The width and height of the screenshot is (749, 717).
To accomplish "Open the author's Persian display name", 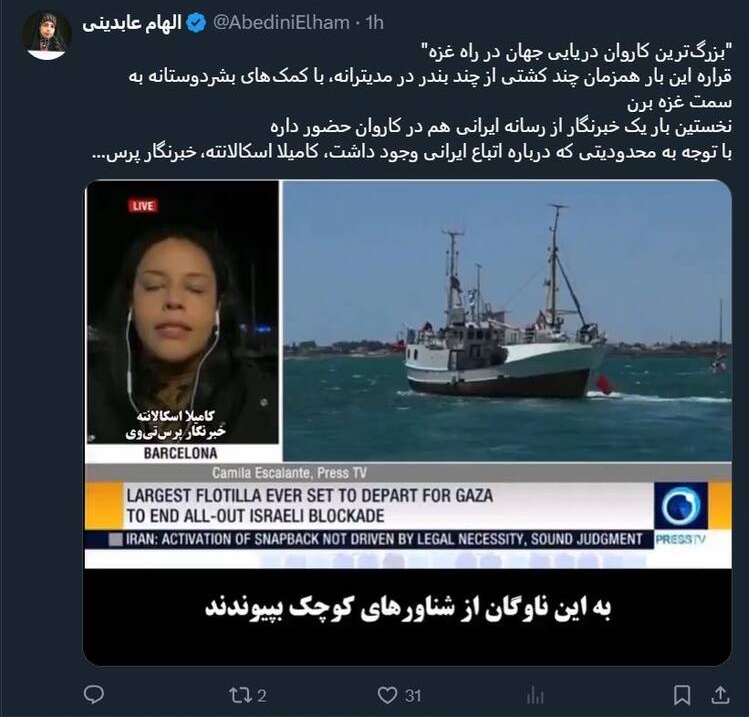I will coord(131,22).
